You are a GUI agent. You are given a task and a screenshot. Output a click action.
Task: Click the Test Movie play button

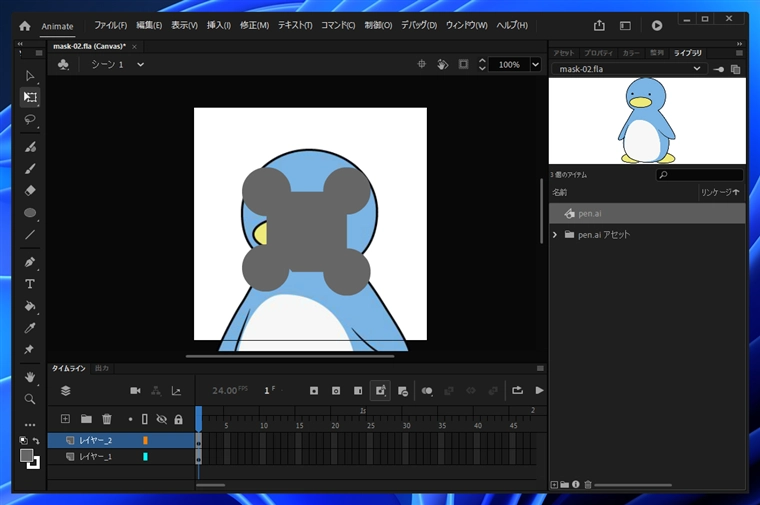pos(657,25)
